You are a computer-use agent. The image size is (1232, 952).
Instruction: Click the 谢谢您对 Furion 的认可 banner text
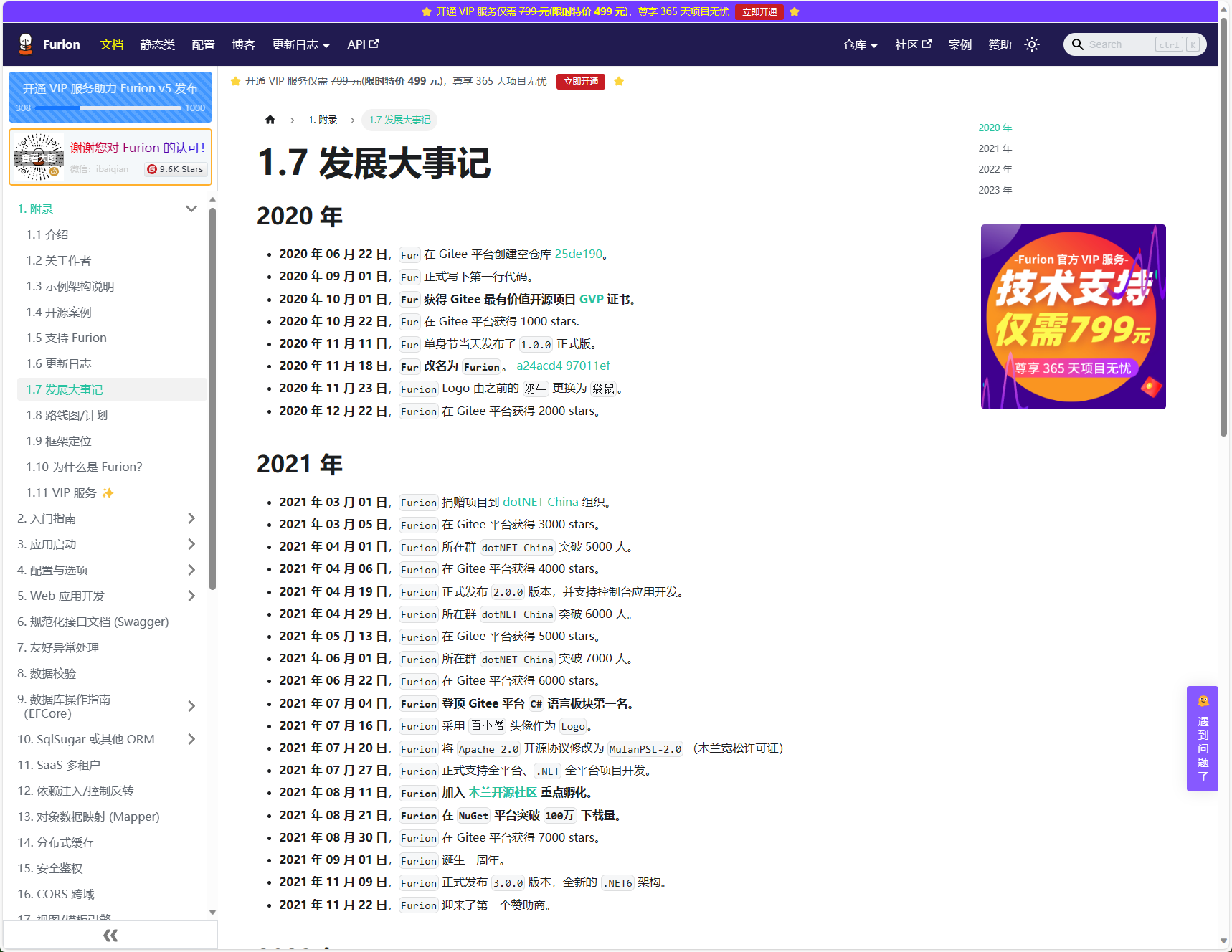click(x=138, y=148)
